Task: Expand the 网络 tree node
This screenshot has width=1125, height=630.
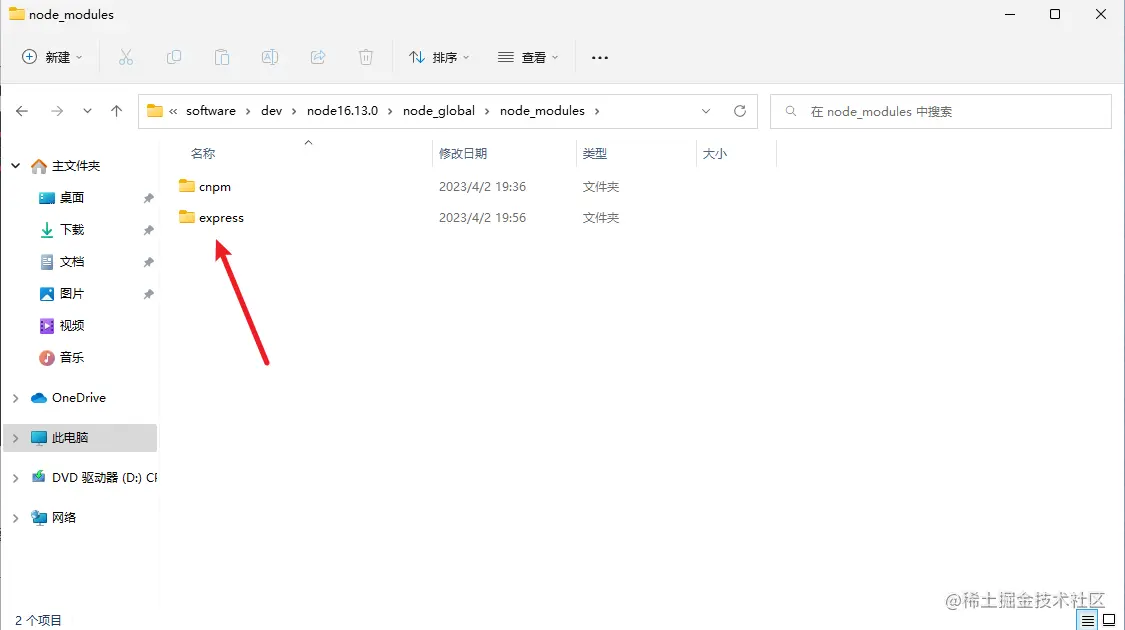Action: (x=16, y=518)
